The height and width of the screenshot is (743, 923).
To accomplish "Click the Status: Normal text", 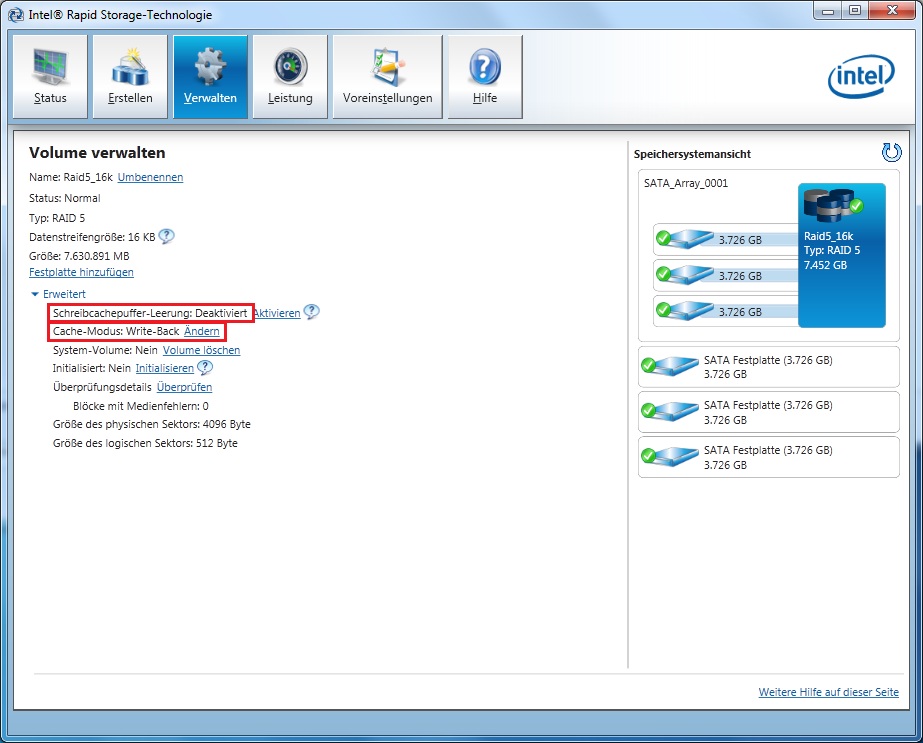I will [65, 198].
